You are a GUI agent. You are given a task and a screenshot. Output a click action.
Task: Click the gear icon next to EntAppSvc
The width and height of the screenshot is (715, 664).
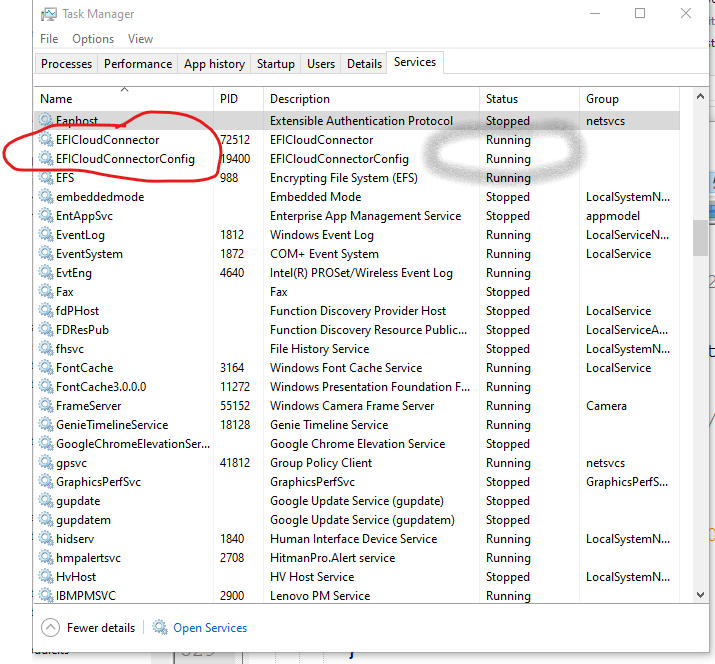(x=46, y=215)
